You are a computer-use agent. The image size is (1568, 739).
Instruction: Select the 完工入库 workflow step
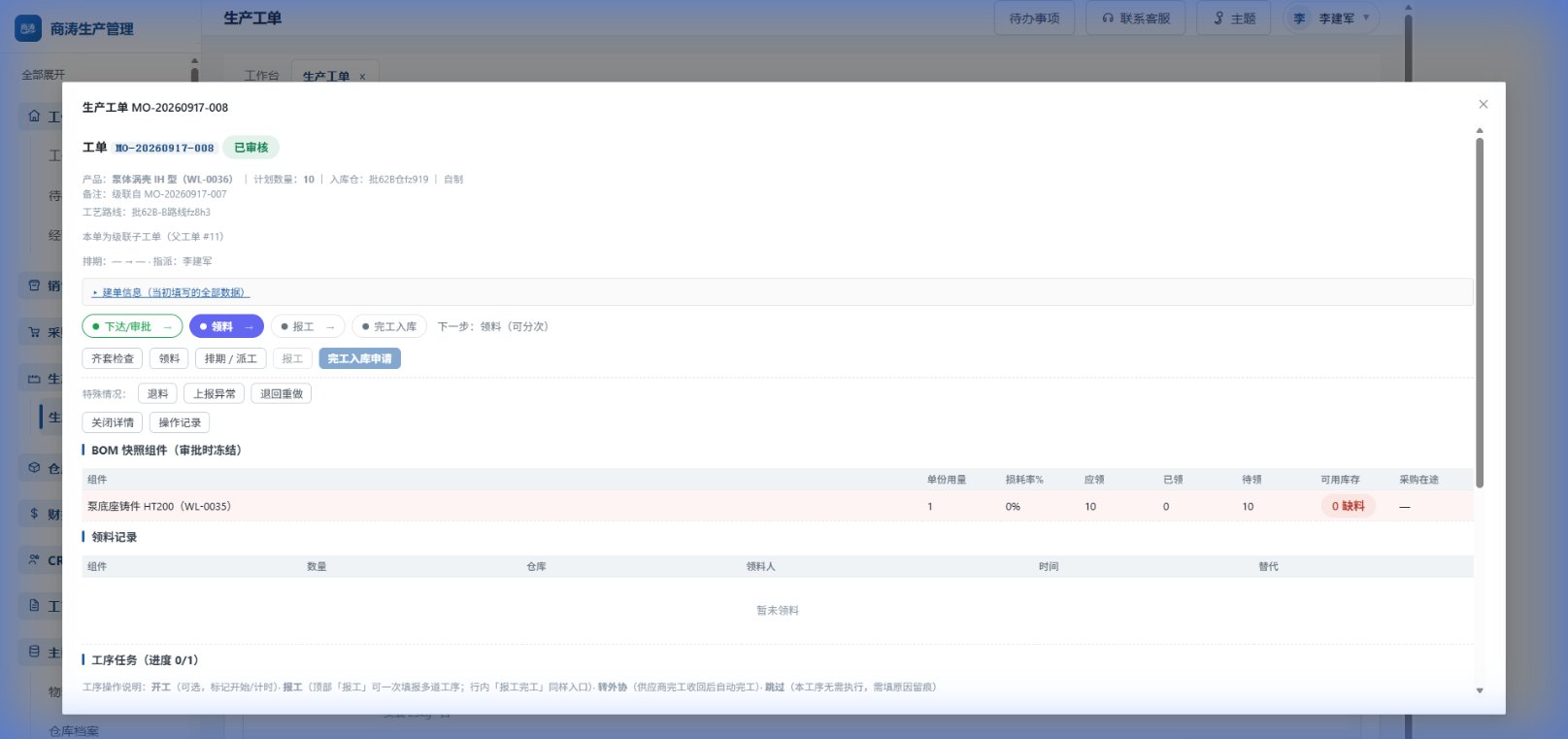[x=388, y=326]
